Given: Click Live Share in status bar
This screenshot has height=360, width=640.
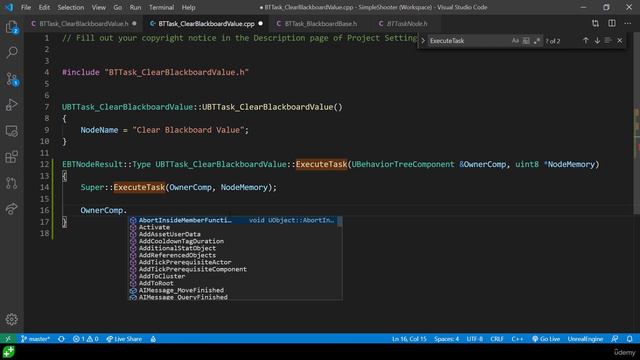Looking at the screenshot, I should click(124, 339).
